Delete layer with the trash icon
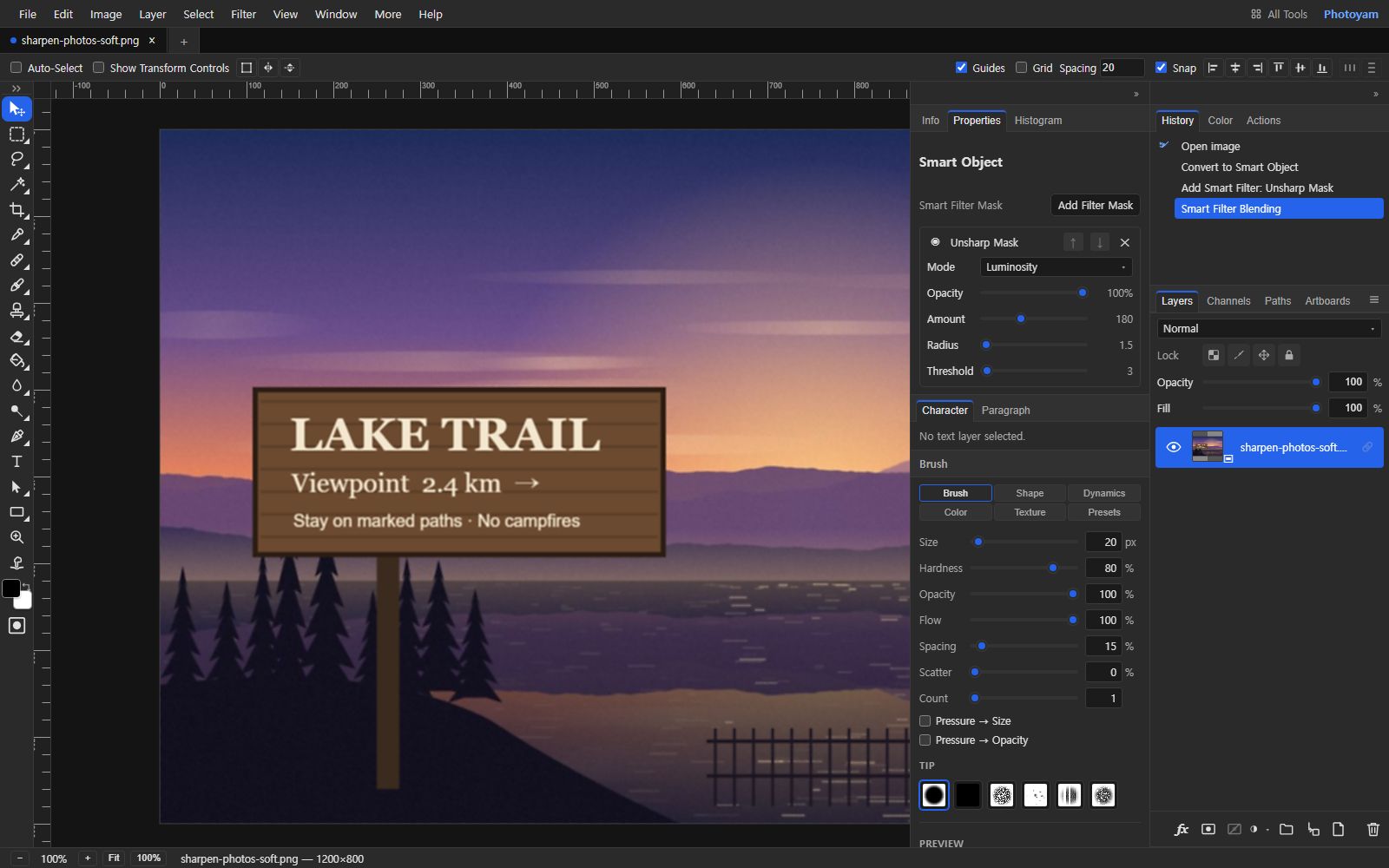The image size is (1389, 868). 1373,830
